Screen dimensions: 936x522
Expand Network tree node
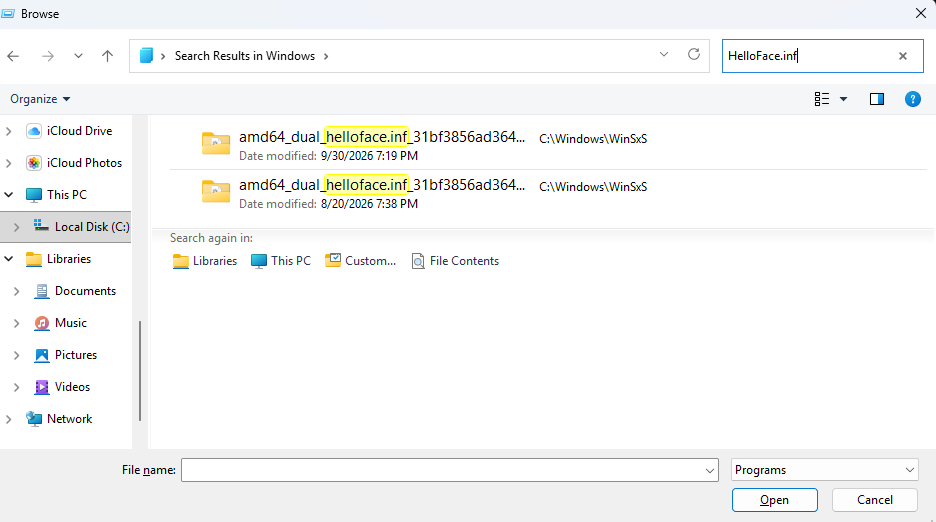pyautogui.click(x=8, y=419)
